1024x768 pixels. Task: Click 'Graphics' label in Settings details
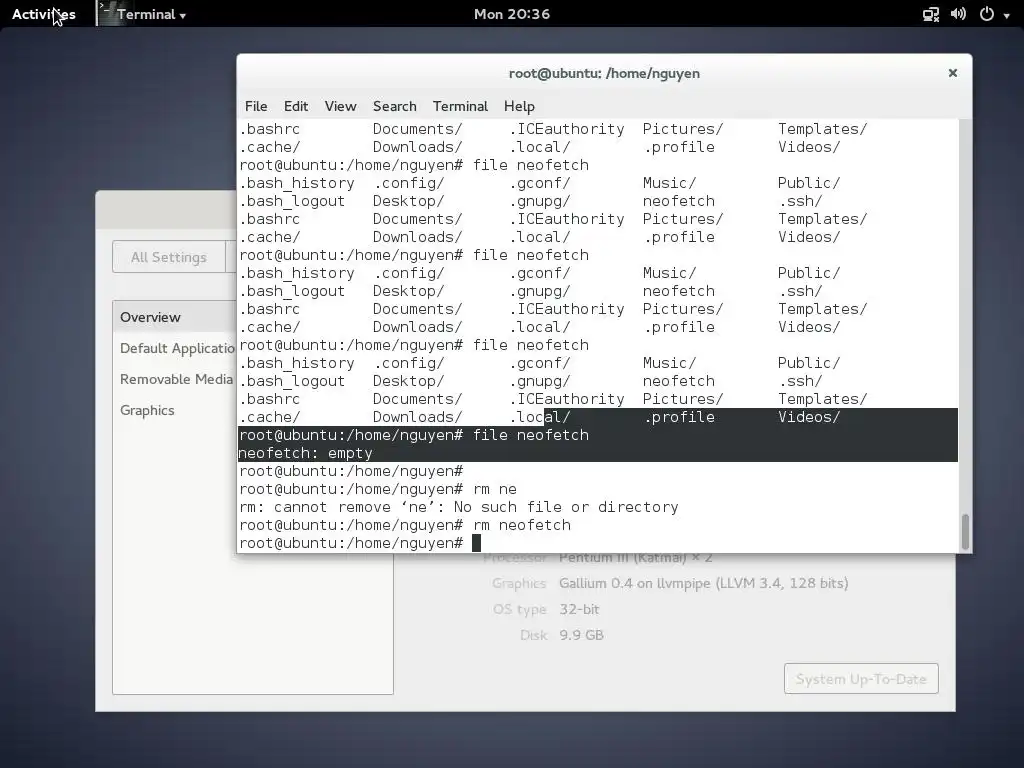[519, 583]
